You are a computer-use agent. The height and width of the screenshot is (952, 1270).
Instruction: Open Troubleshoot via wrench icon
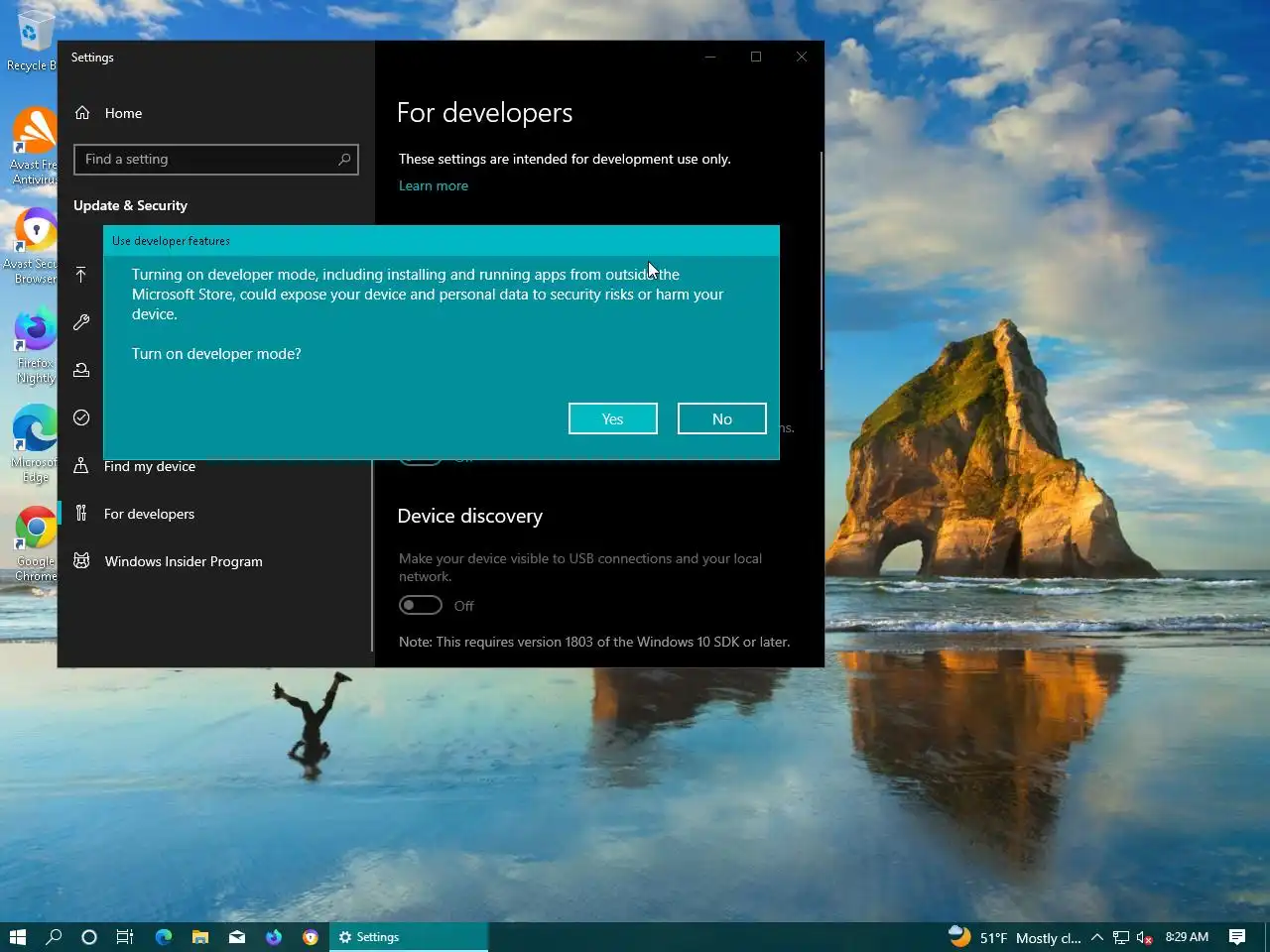click(x=81, y=322)
